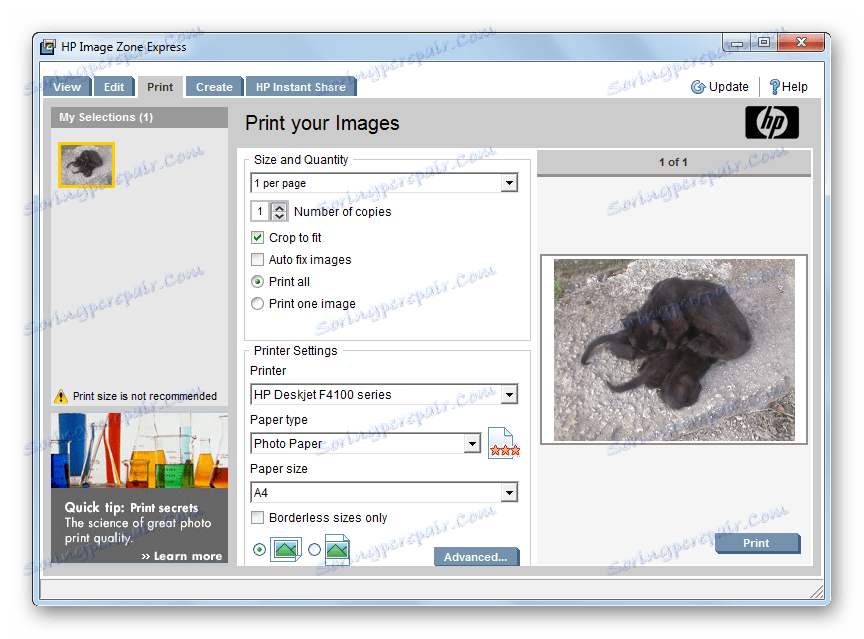
Task: Open the HP Instant Share tab
Action: pos(300,87)
